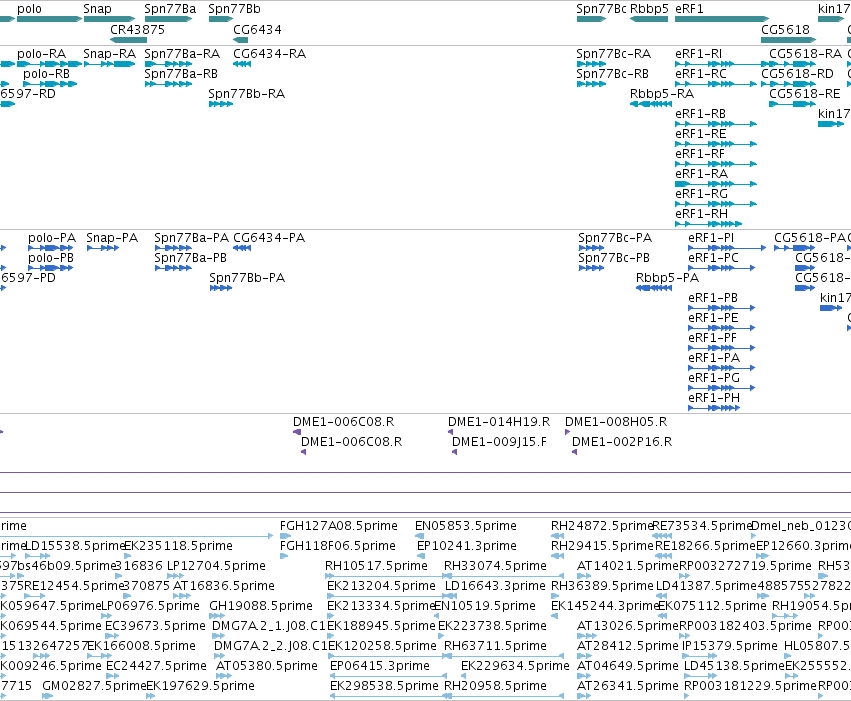
Task: Open protein 'eRF1-PC'
Action: pos(713,258)
